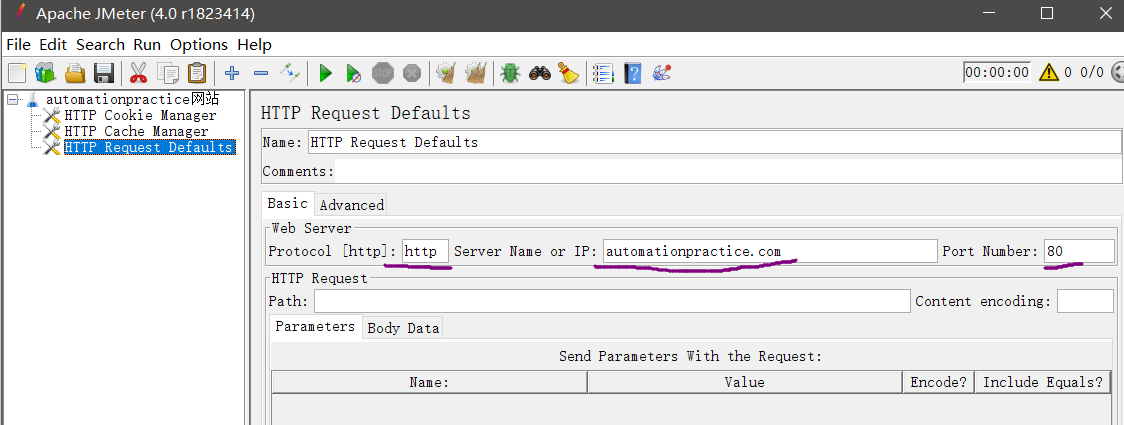Select HTTP Cache Manager in tree
Viewport: 1124px width, 425px height.
click(136, 131)
